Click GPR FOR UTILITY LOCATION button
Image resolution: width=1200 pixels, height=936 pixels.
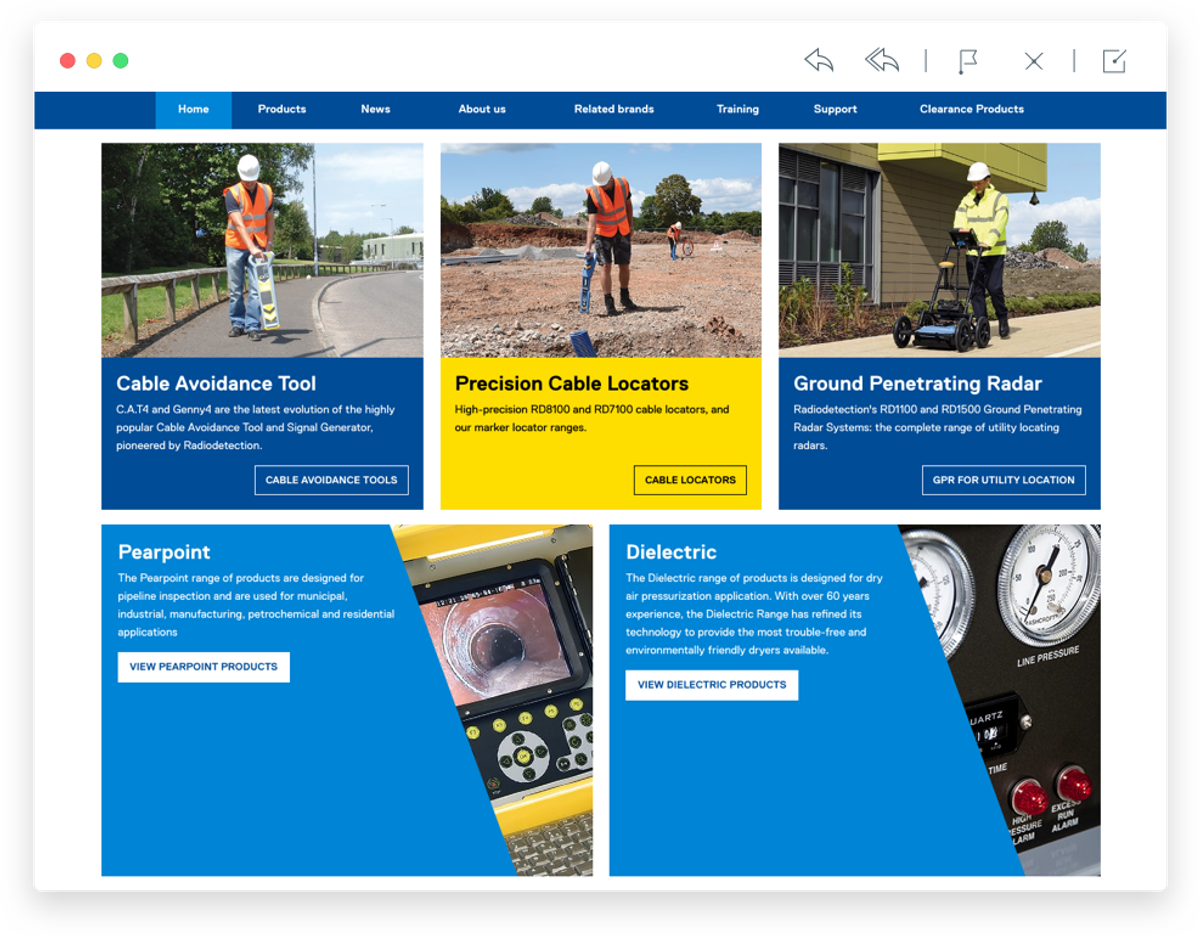pos(1004,480)
